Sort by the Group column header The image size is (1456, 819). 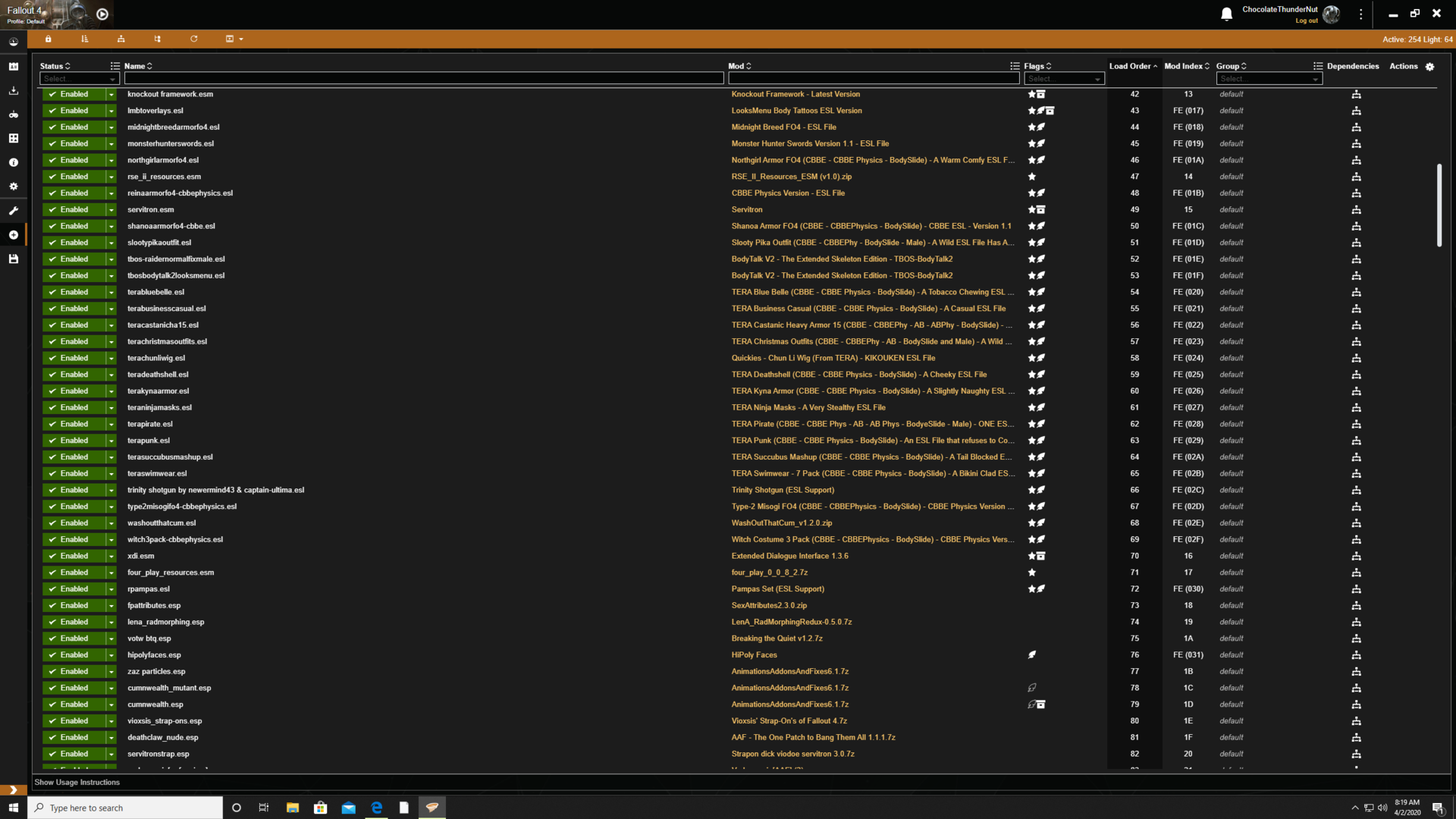(1231, 66)
